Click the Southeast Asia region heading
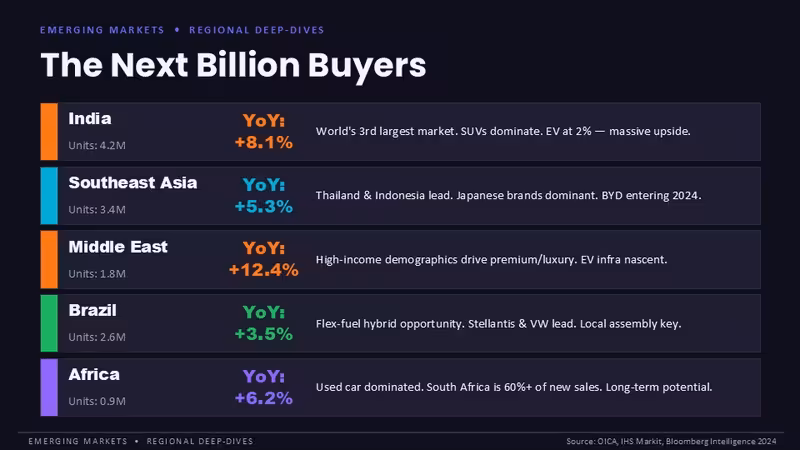This screenshot has height=450, width=800. [133, 183]
